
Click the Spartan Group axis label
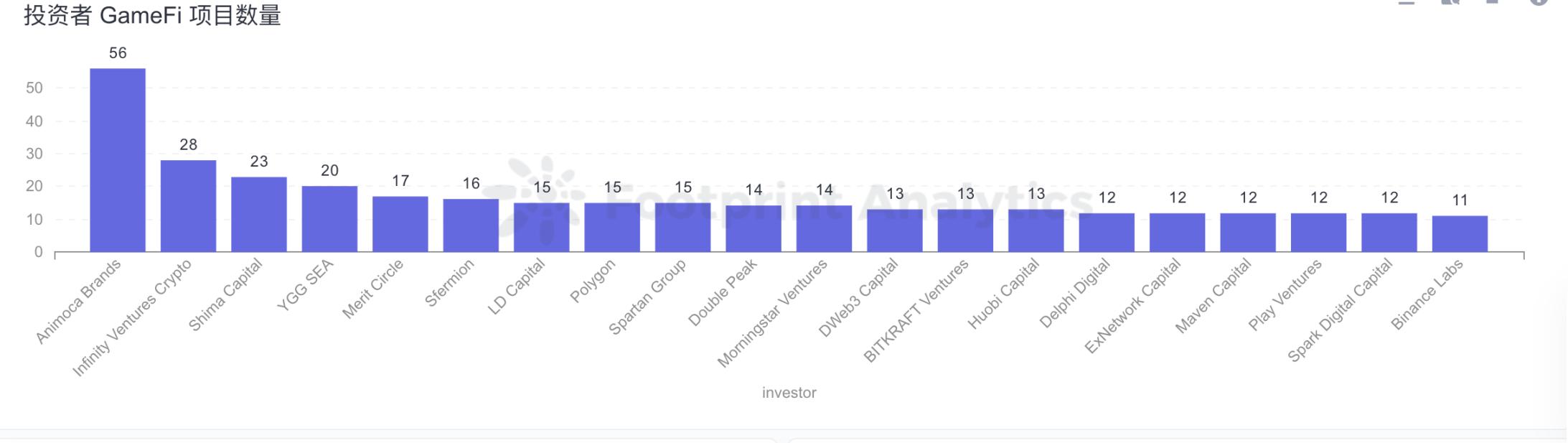(x=647, y=297)
